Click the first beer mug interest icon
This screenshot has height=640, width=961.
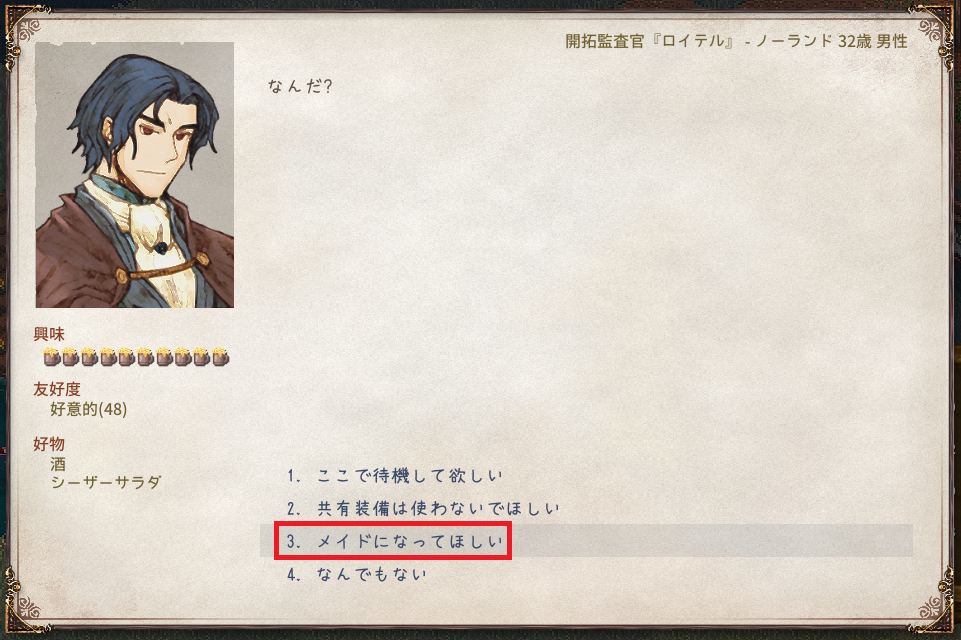(51, 356)
